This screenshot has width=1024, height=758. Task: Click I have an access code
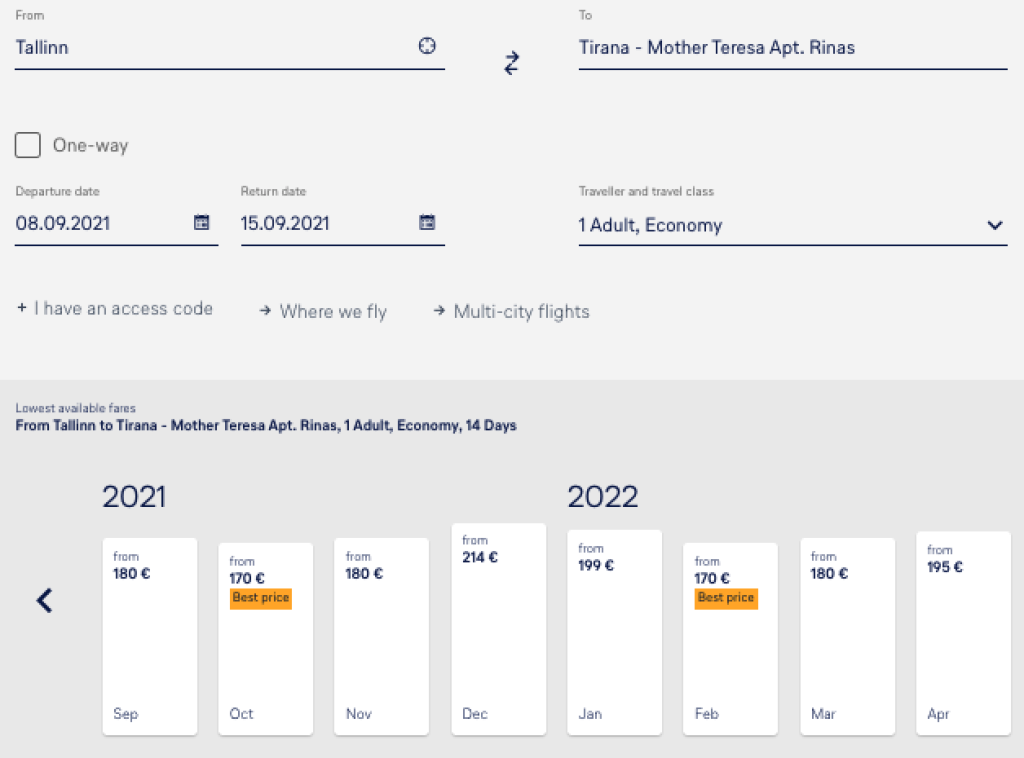click(123, 309)
